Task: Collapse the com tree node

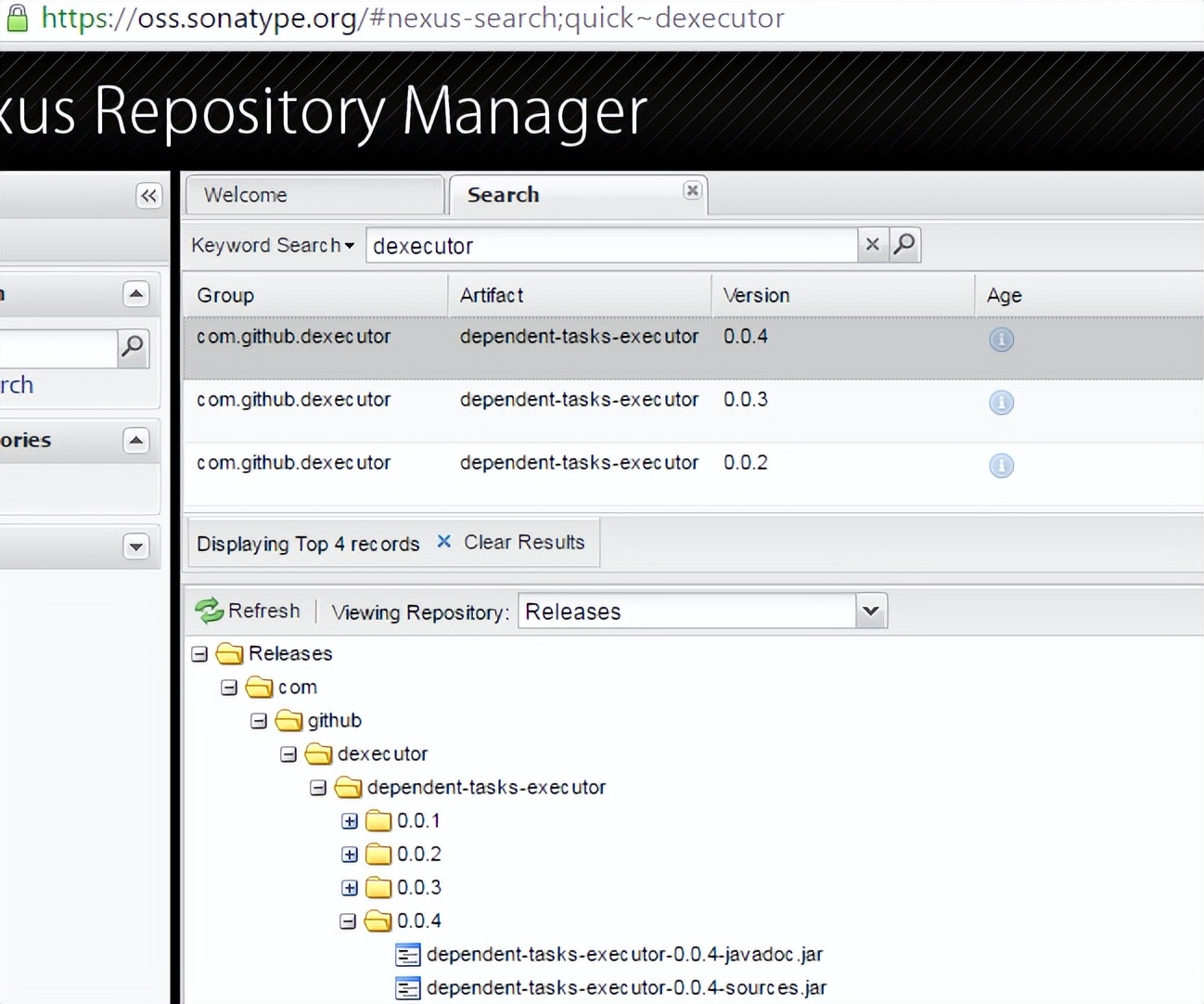Action: pyautogui.click(x=229, y=688)
